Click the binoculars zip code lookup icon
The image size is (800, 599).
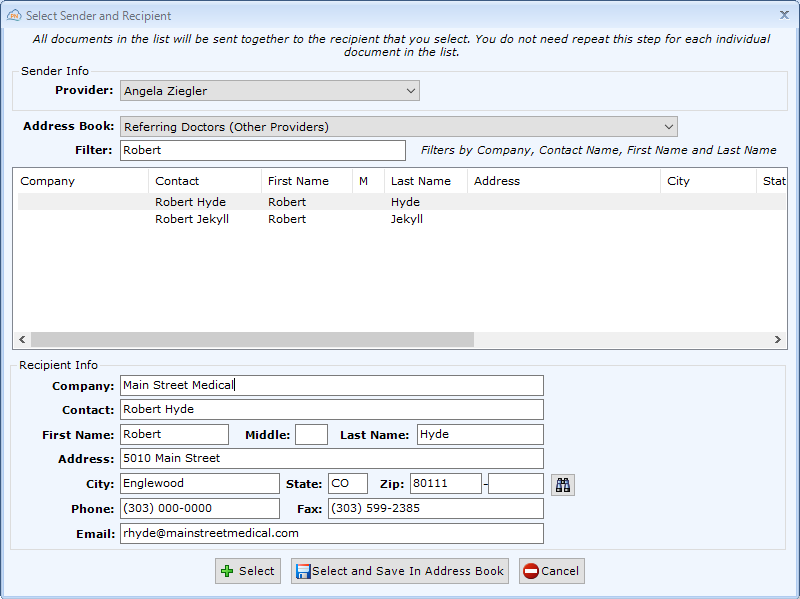562,483
